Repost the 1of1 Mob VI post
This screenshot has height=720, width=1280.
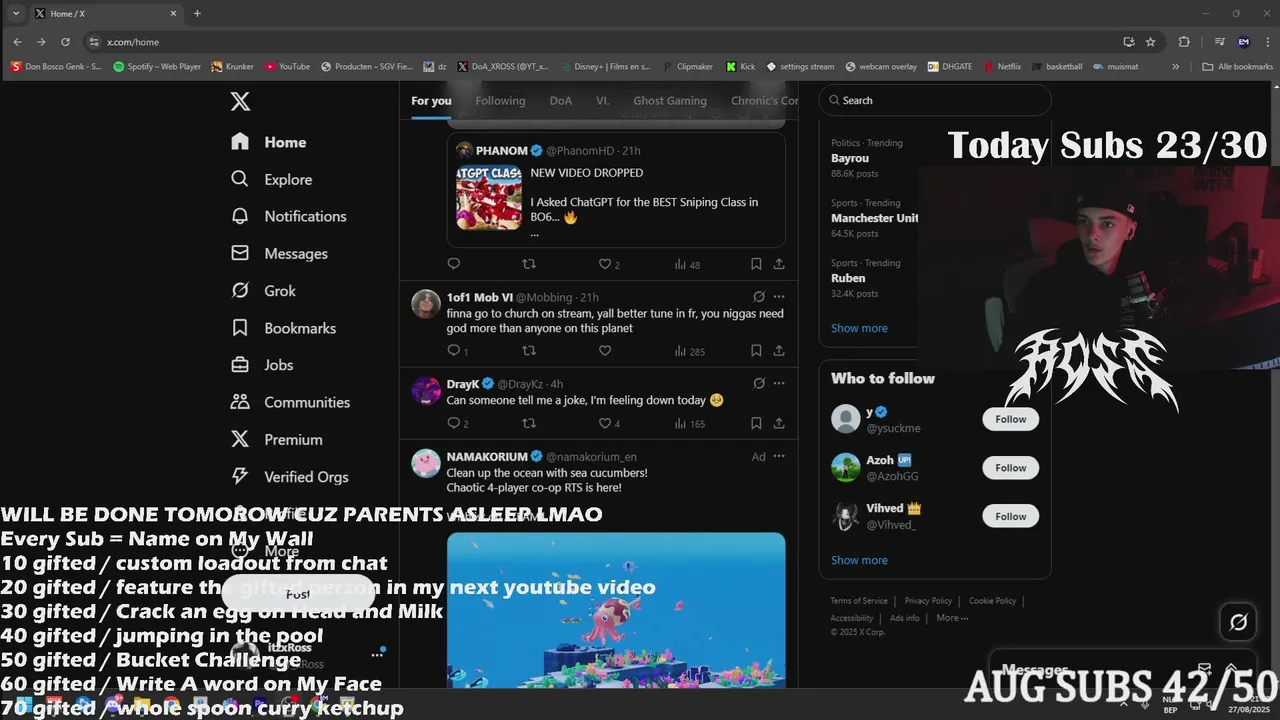coord(529,351)
